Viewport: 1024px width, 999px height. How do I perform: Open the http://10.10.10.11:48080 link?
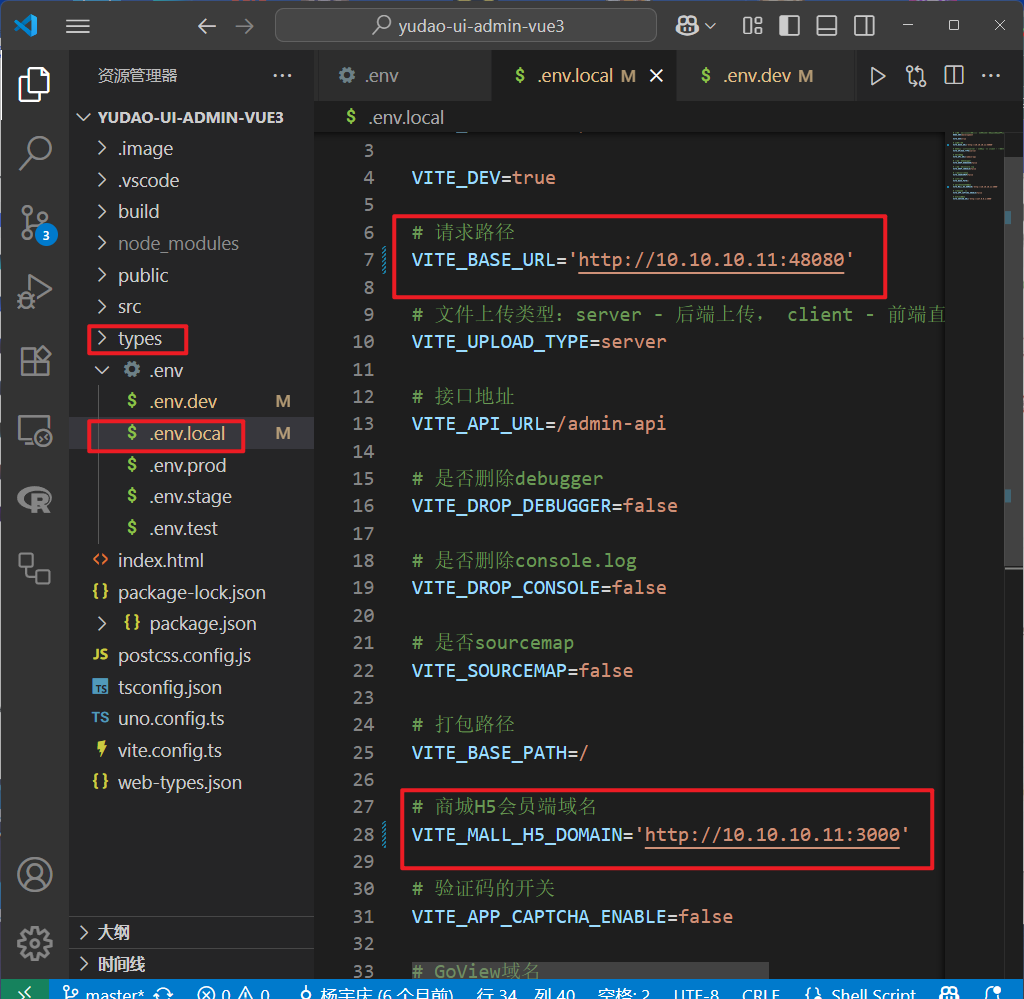(712, 260)
